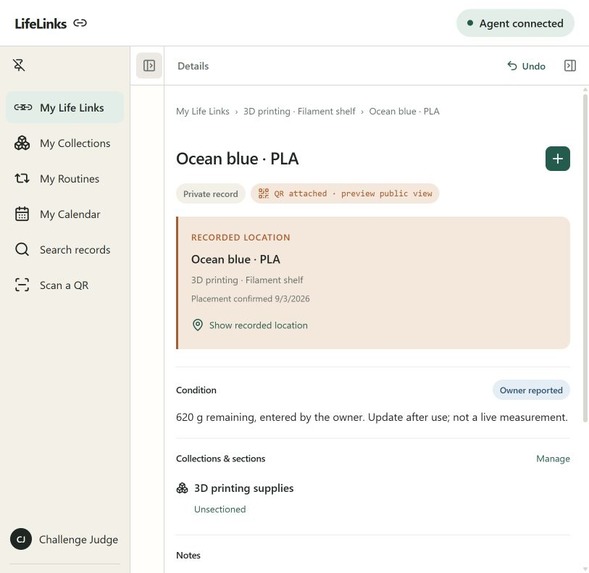Click the My Calendar icon
This screenshot has width=589, height=573.
pos(22,214)
